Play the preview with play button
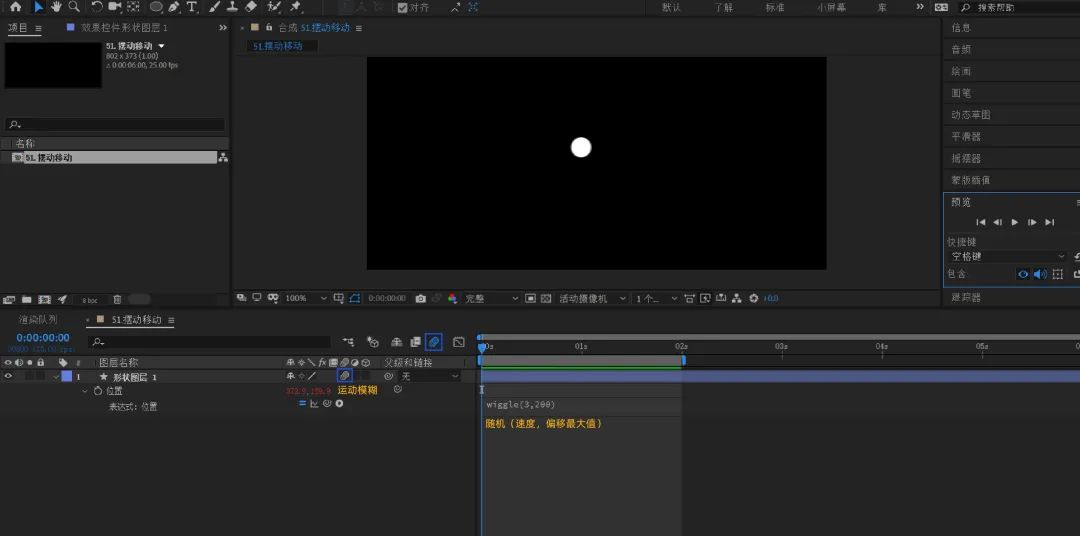This screenshot has height=536, width=1080. (1015, 223)
